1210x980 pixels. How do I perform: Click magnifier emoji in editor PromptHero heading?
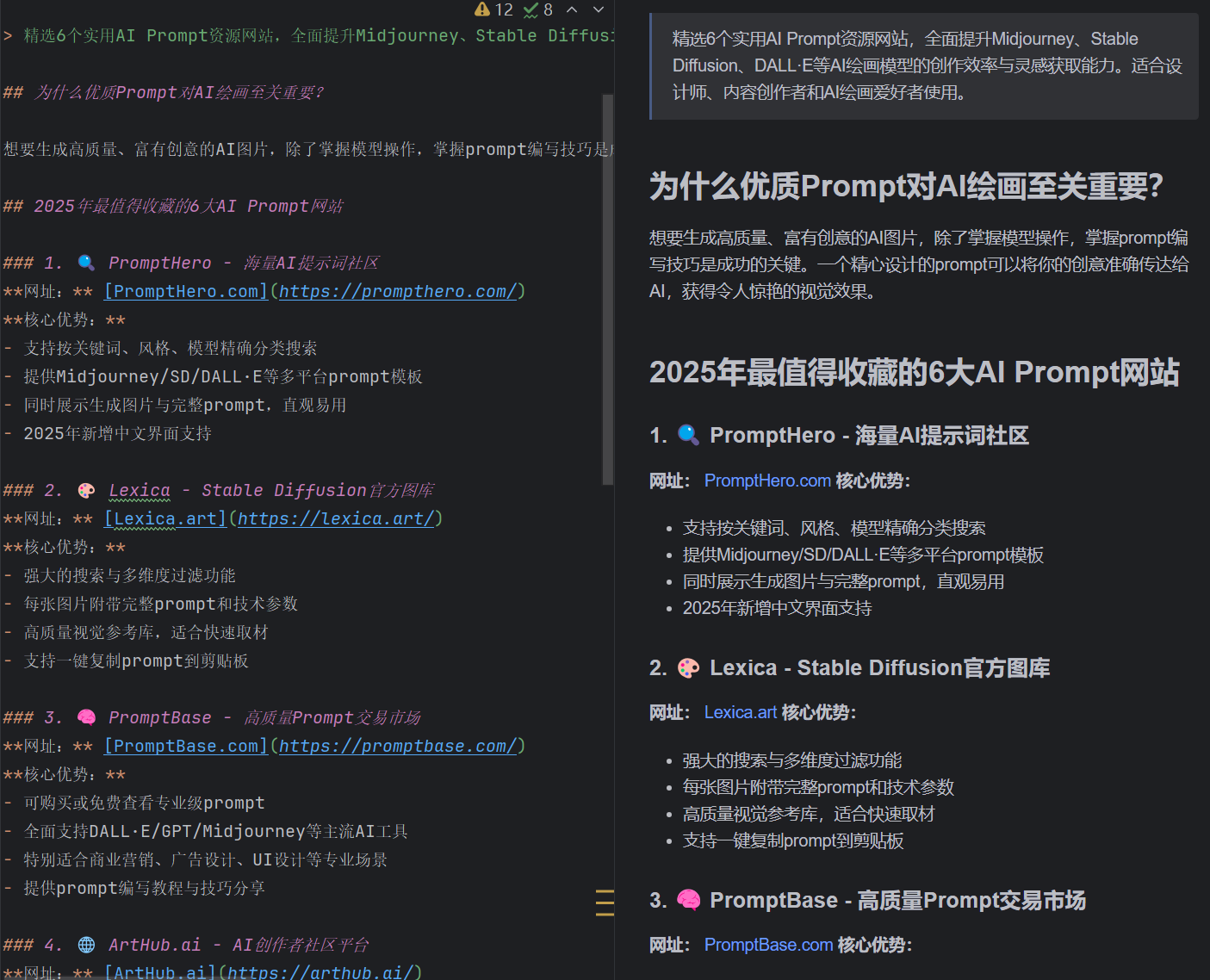point(86,263)
